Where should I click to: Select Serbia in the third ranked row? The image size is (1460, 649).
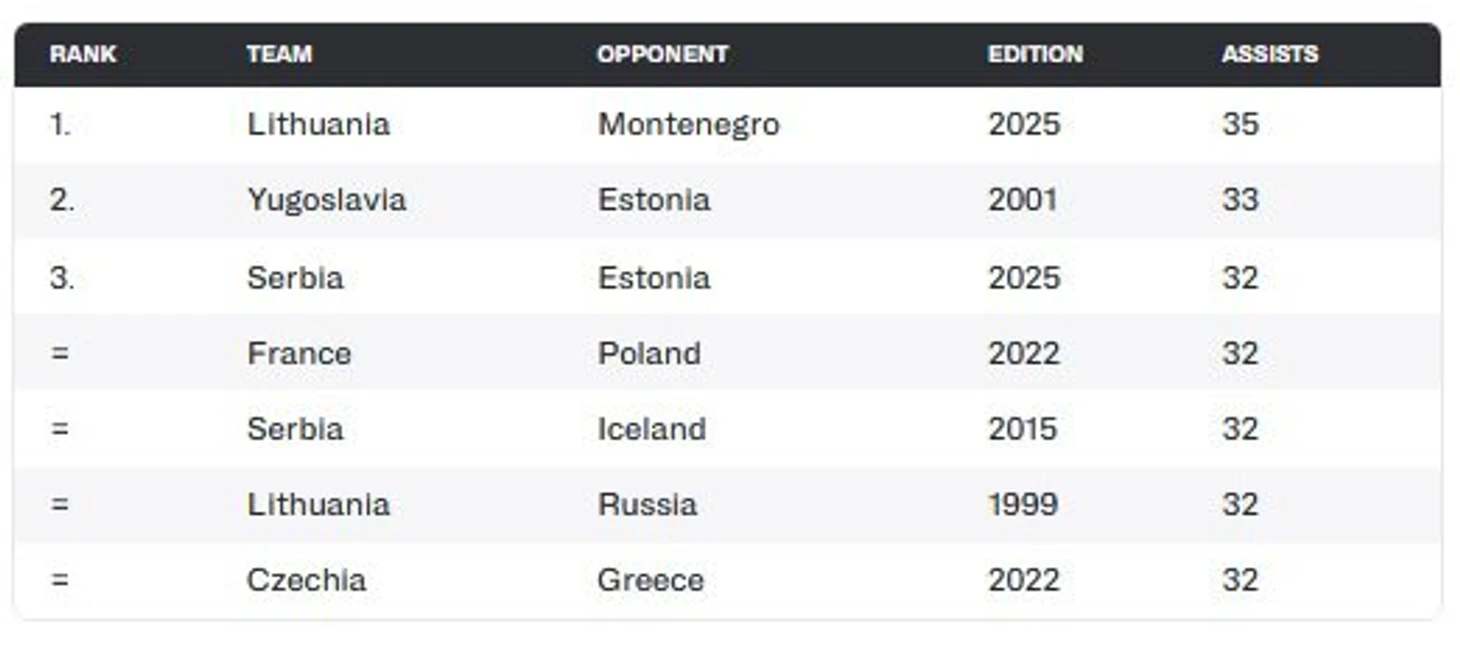coord(295,277)
